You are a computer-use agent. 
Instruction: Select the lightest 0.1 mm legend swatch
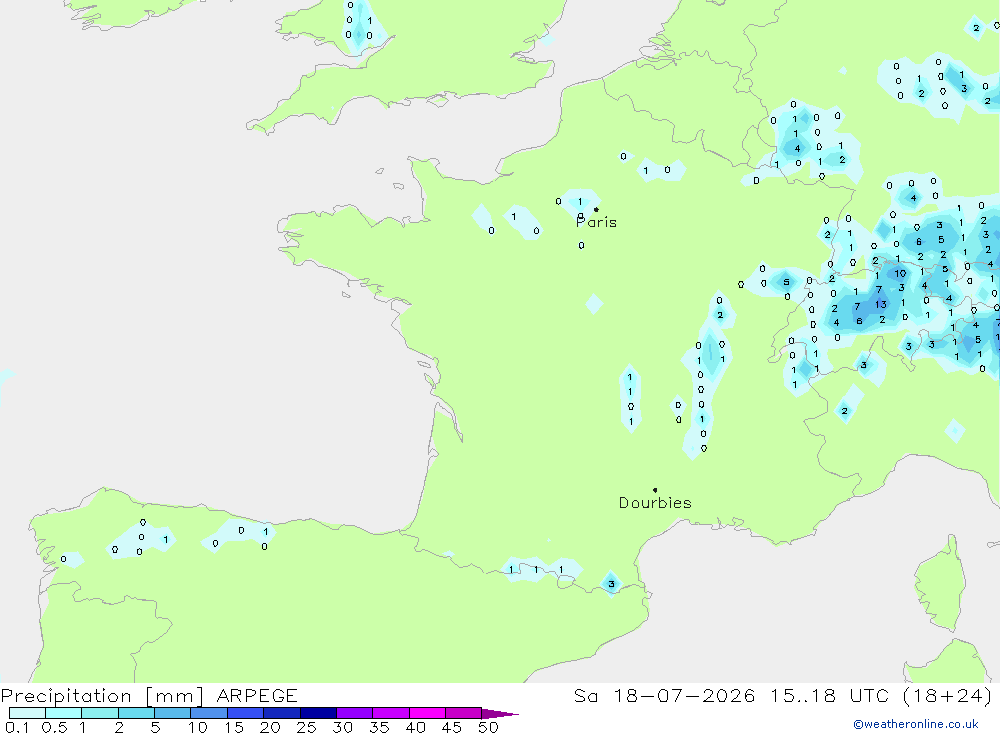[27, 713]
